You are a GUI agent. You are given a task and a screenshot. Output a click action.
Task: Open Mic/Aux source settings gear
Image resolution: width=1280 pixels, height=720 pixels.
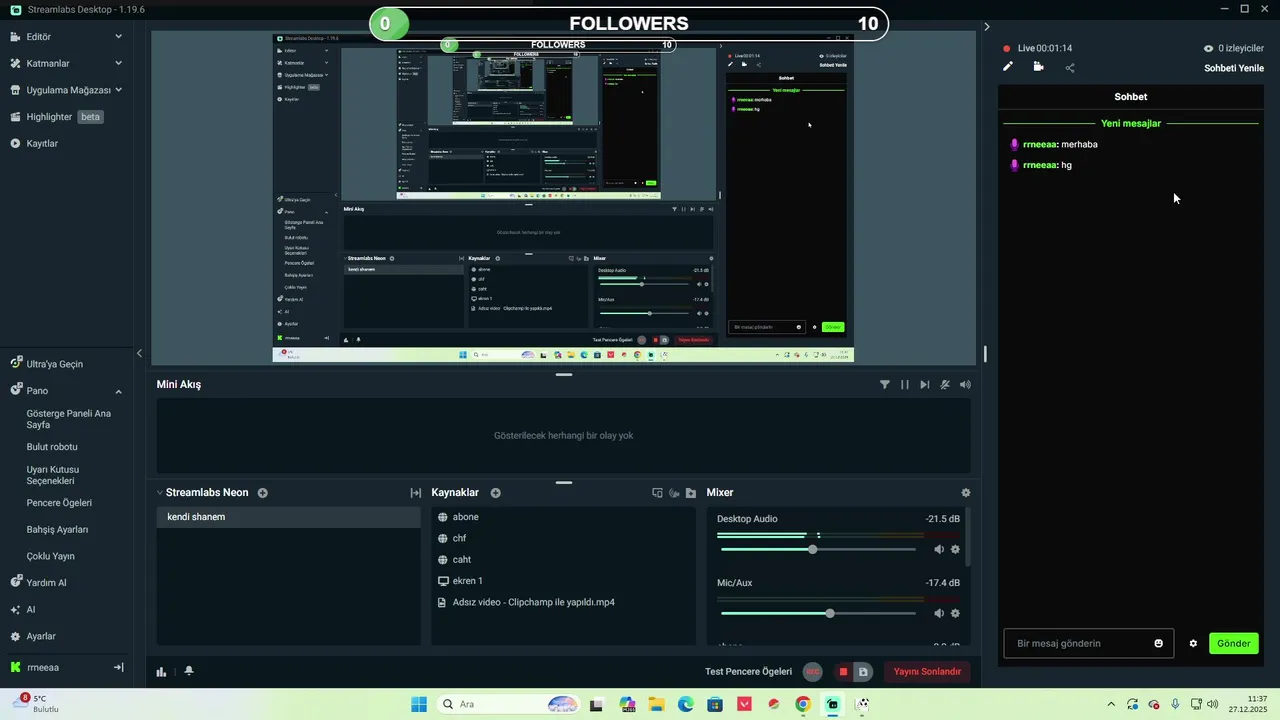click(955, 613)
